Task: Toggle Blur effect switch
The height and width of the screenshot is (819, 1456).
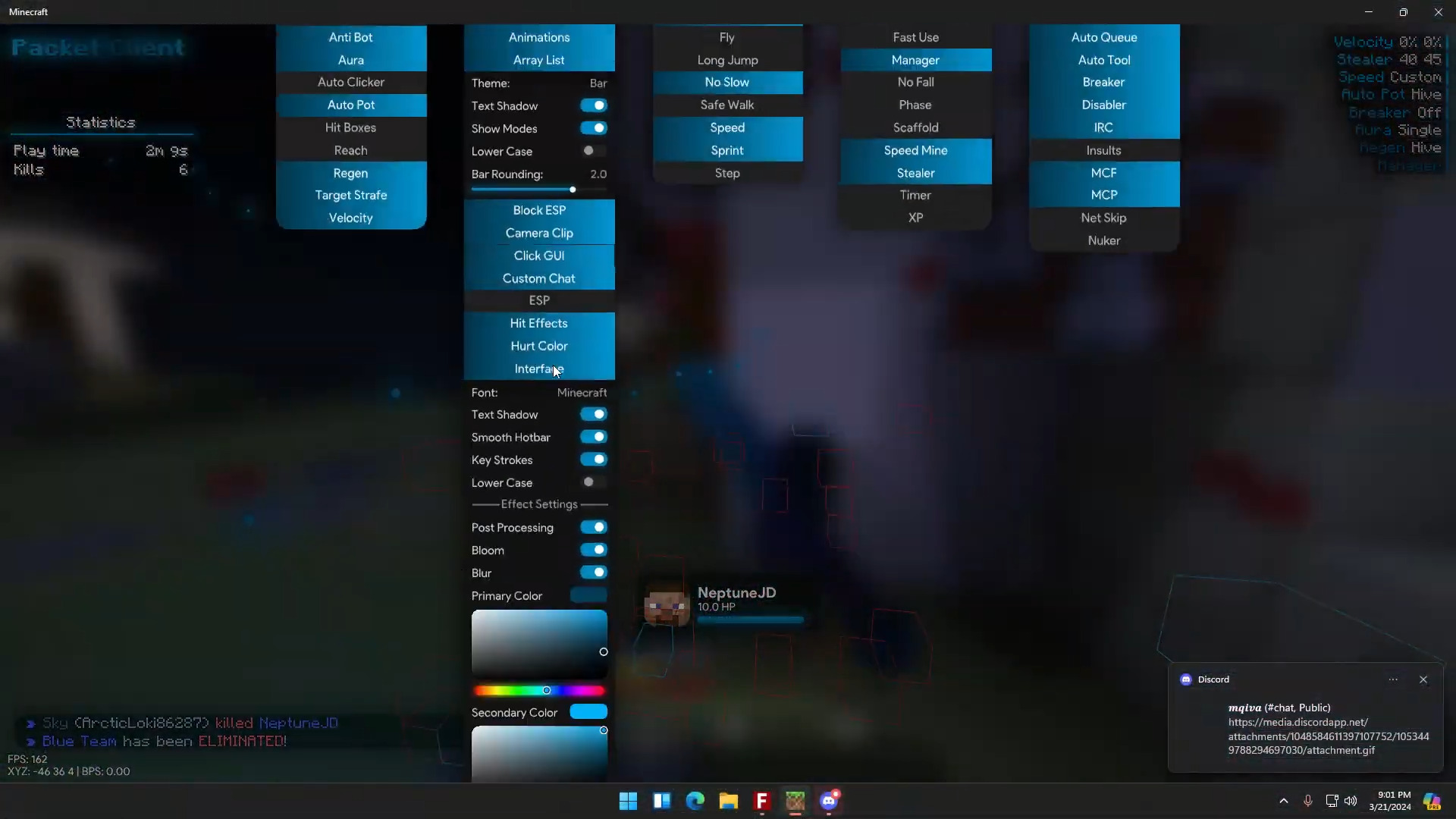Action: [x=594, y=573]
